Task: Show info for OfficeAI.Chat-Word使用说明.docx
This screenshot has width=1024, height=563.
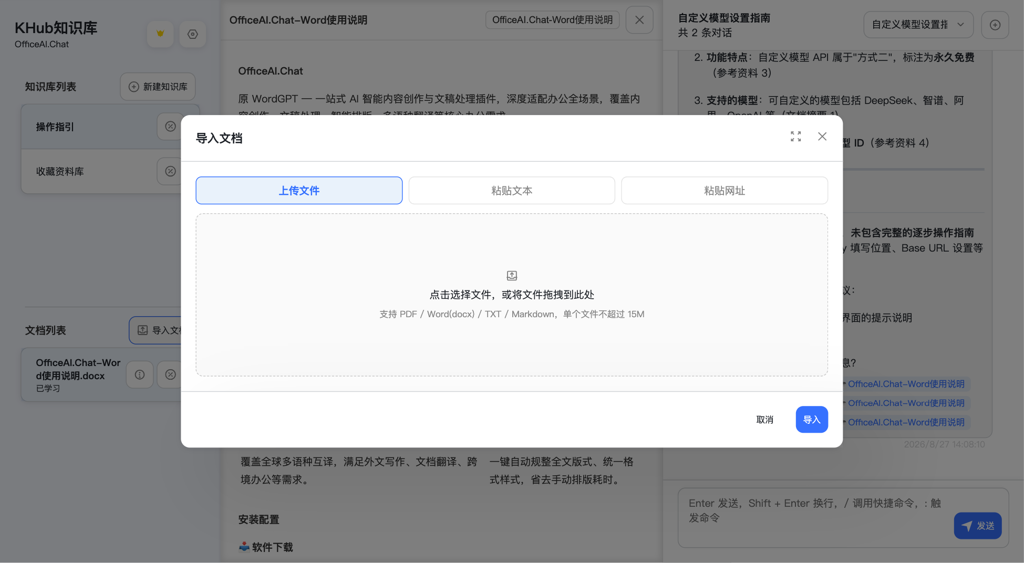Action: pyautogui.click(x=140, y=374)
